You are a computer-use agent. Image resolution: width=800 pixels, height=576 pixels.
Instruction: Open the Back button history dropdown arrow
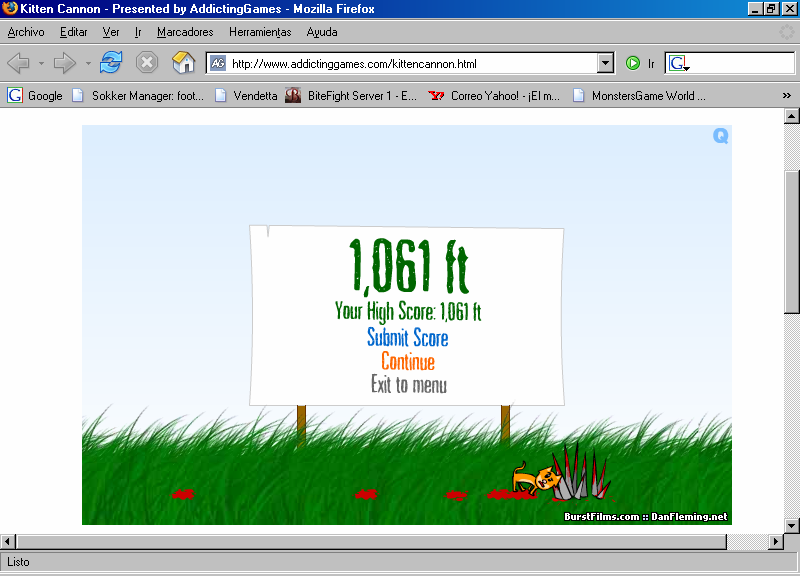tap(41, 63)
